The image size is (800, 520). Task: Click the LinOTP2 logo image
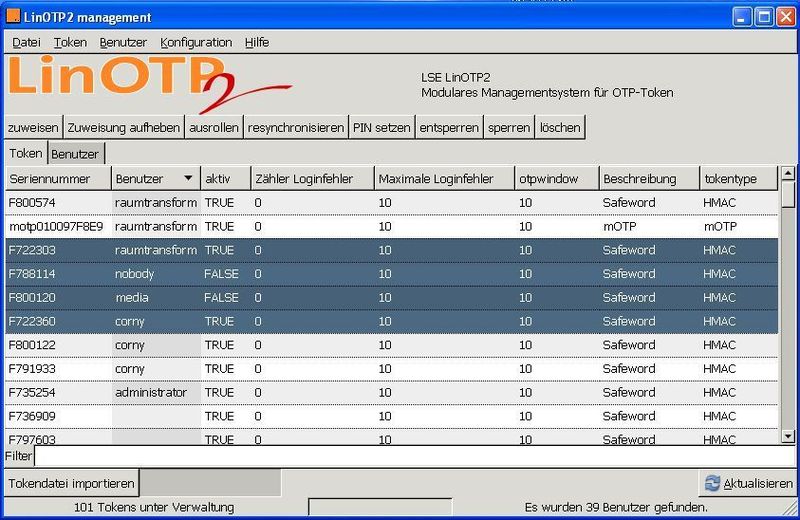click(x=149, y=83)
